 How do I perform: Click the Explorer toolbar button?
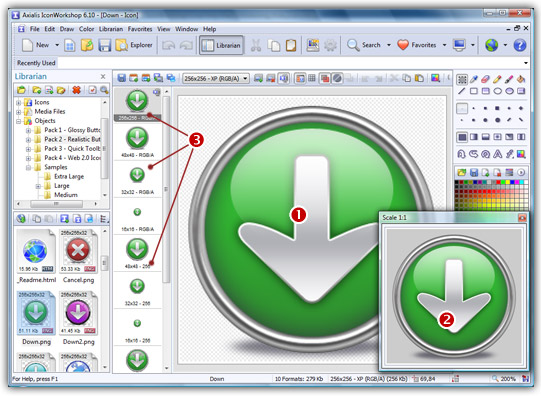[134, 45]
